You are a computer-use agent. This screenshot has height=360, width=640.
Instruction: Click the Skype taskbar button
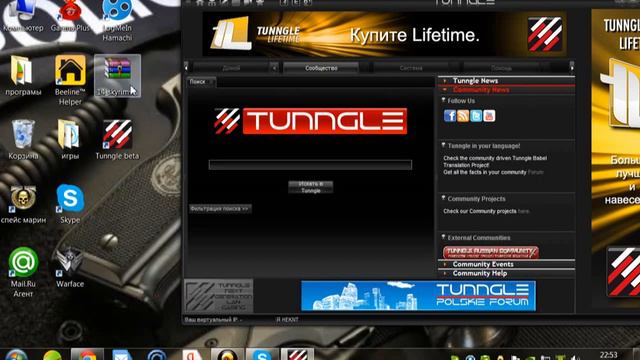262,354
